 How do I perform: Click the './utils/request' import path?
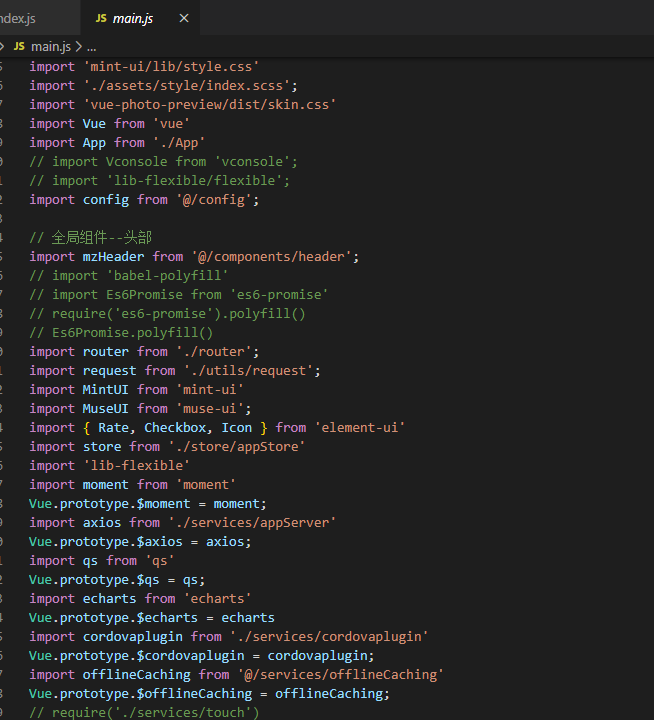tap(248, 371)
